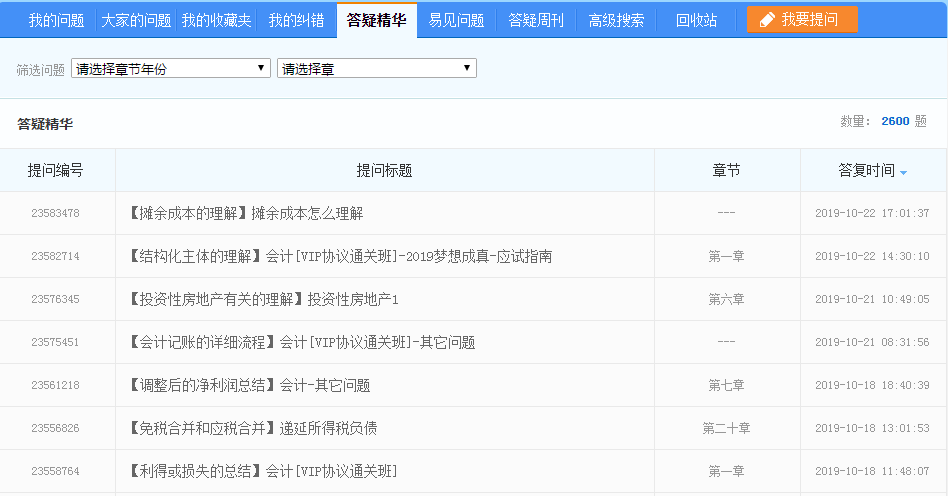Open the 回收站 tab
Image resolution: width=948 pixels, height=496 pixels.
[696, 21]
